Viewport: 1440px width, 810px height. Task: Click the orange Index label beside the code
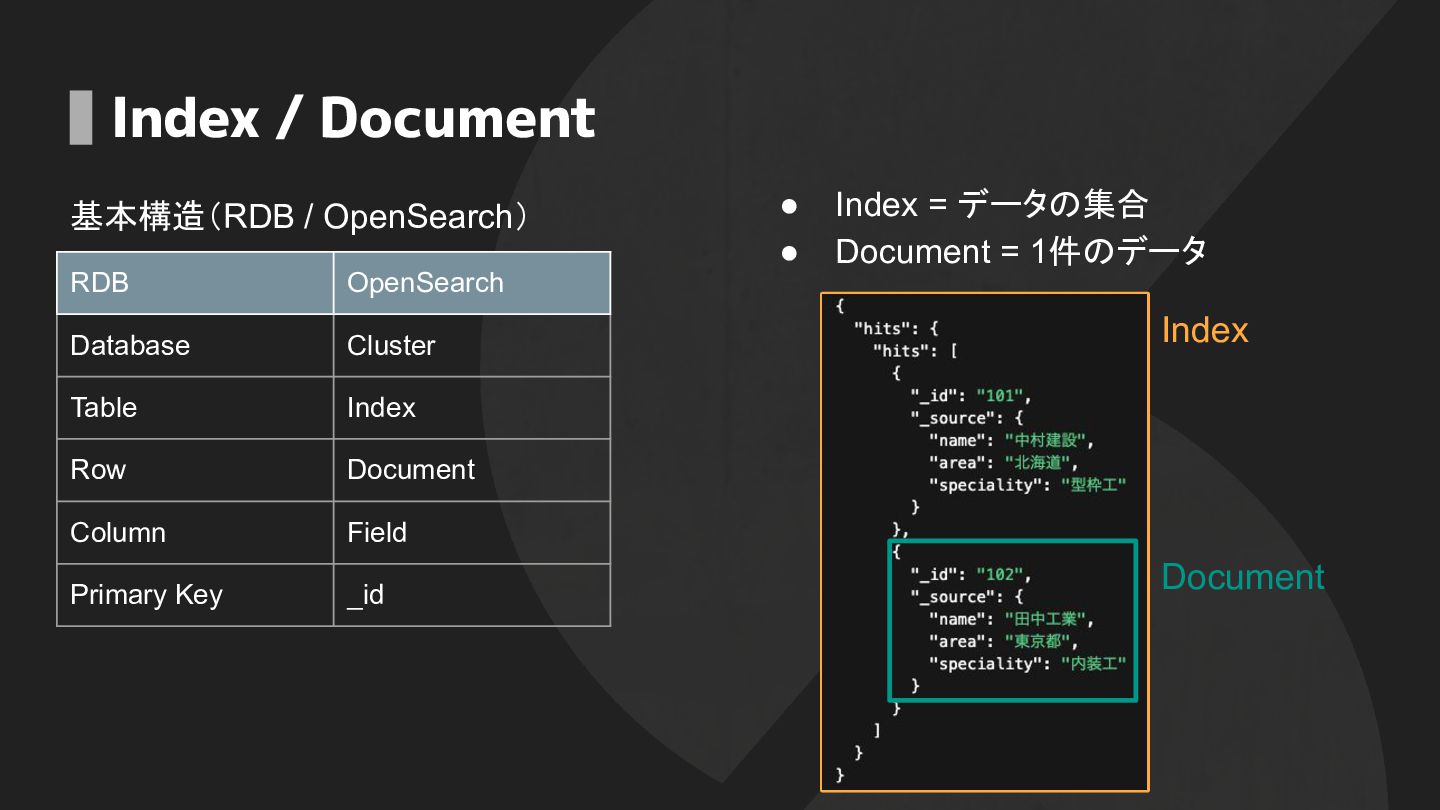(x=1205, y=331)
